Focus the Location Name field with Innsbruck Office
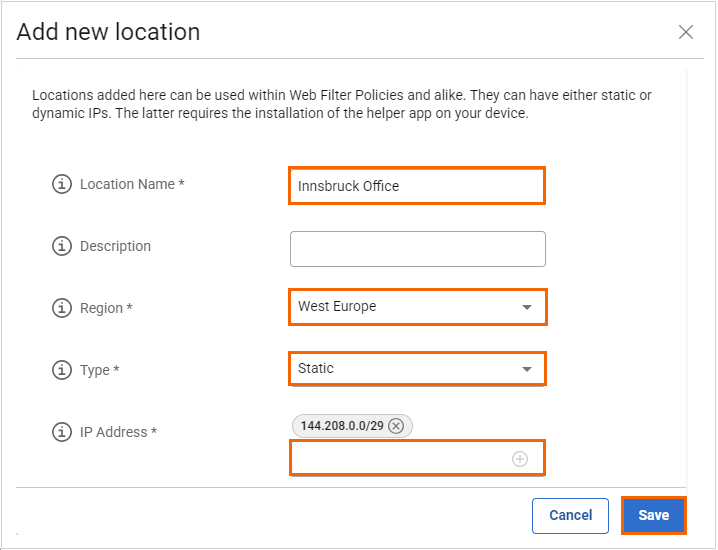The image size is (718, 550). click(417, 186)
